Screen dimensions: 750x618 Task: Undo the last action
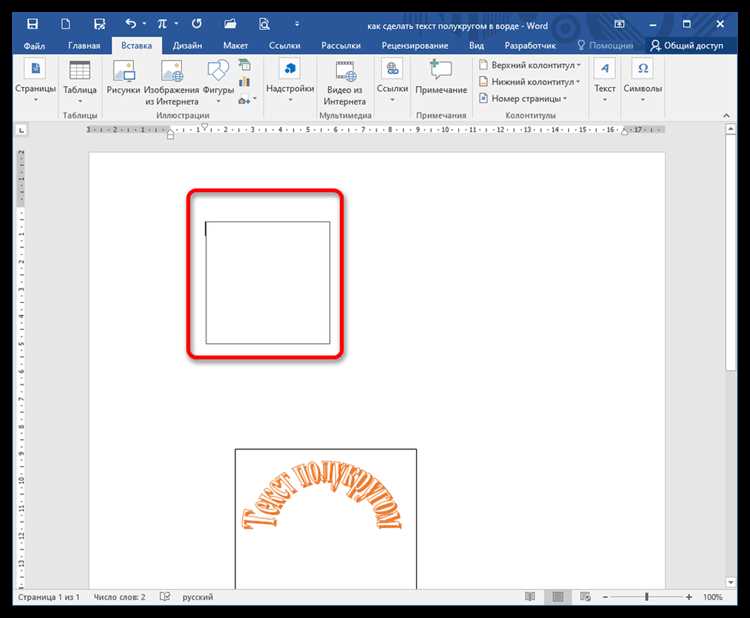[131, 23]
